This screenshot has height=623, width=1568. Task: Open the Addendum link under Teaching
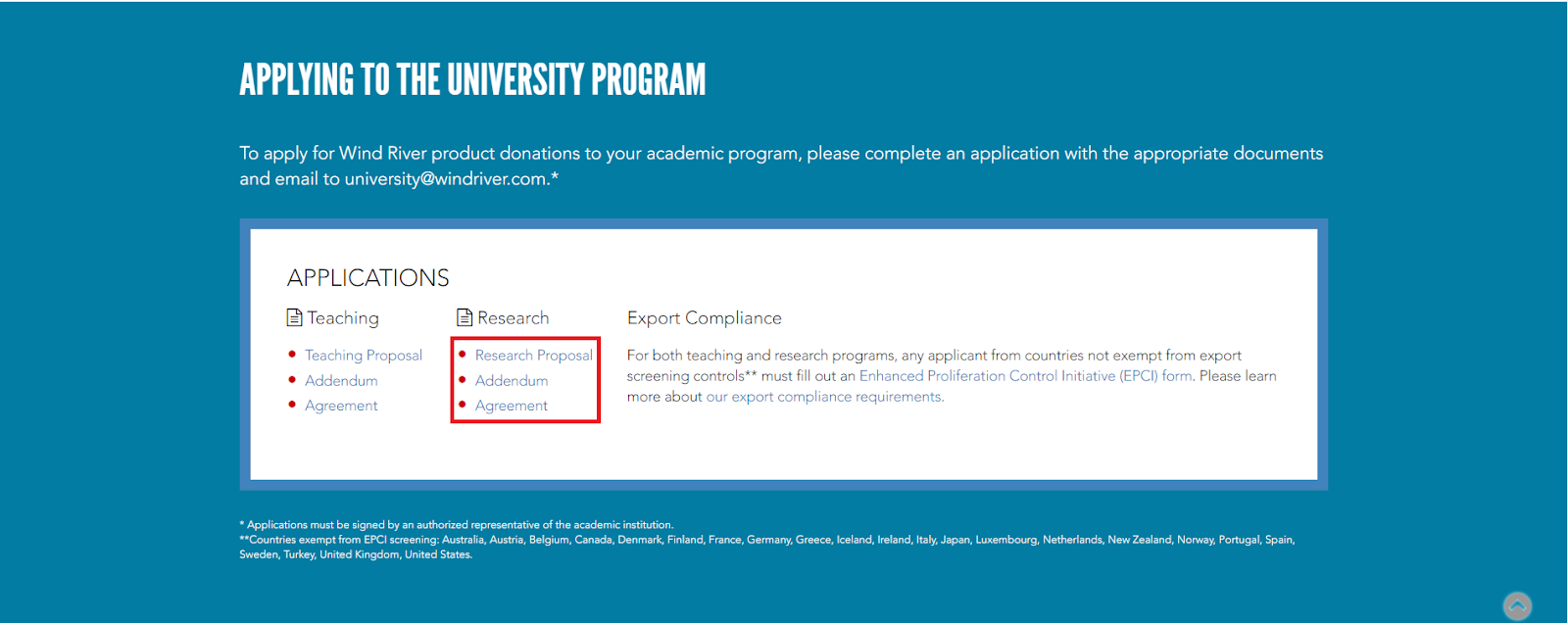[341, 380]
